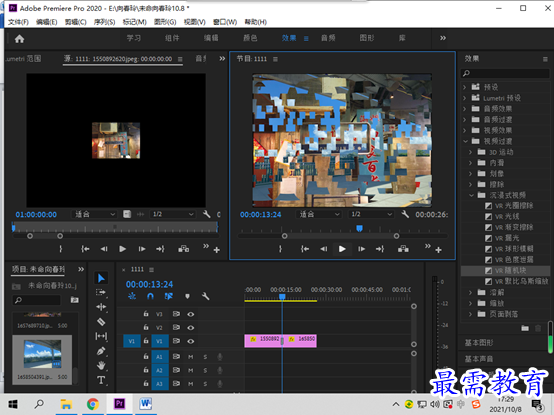Screen dimensions: 554x415
Task: Select VR 随机块 transition effect
Action: 505,271
